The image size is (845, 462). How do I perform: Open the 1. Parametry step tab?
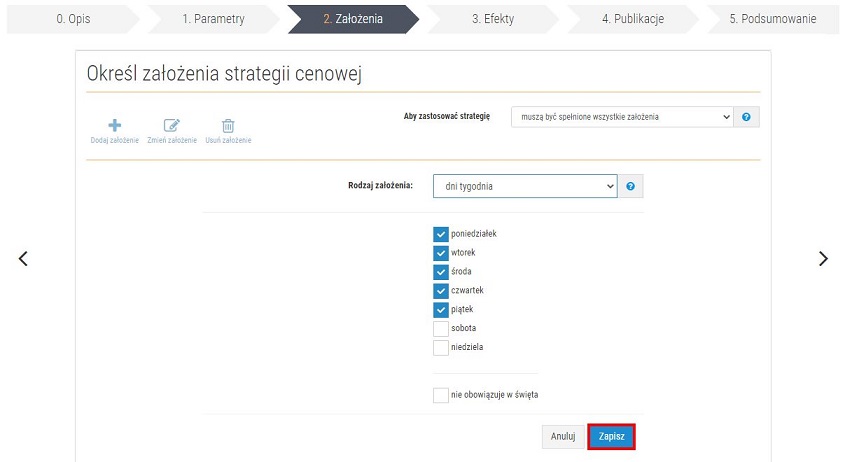click(213, 19)
